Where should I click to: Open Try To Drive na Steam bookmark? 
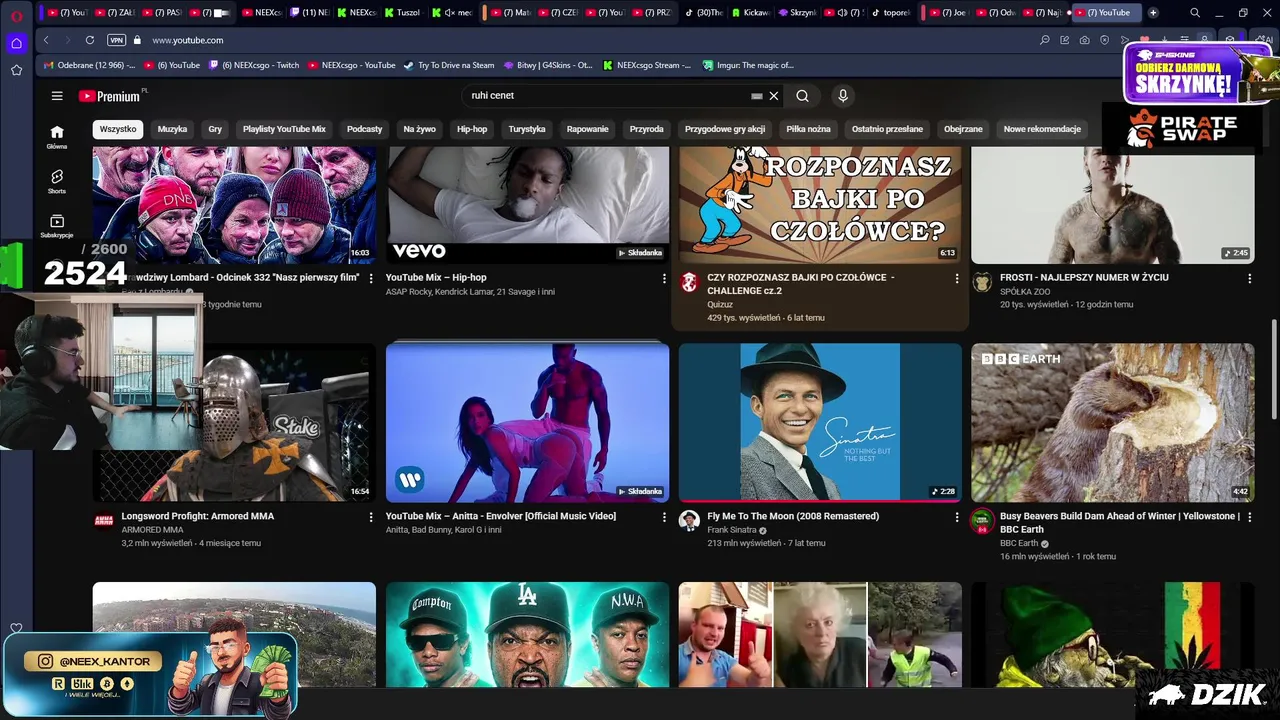(x=449, y=65)
